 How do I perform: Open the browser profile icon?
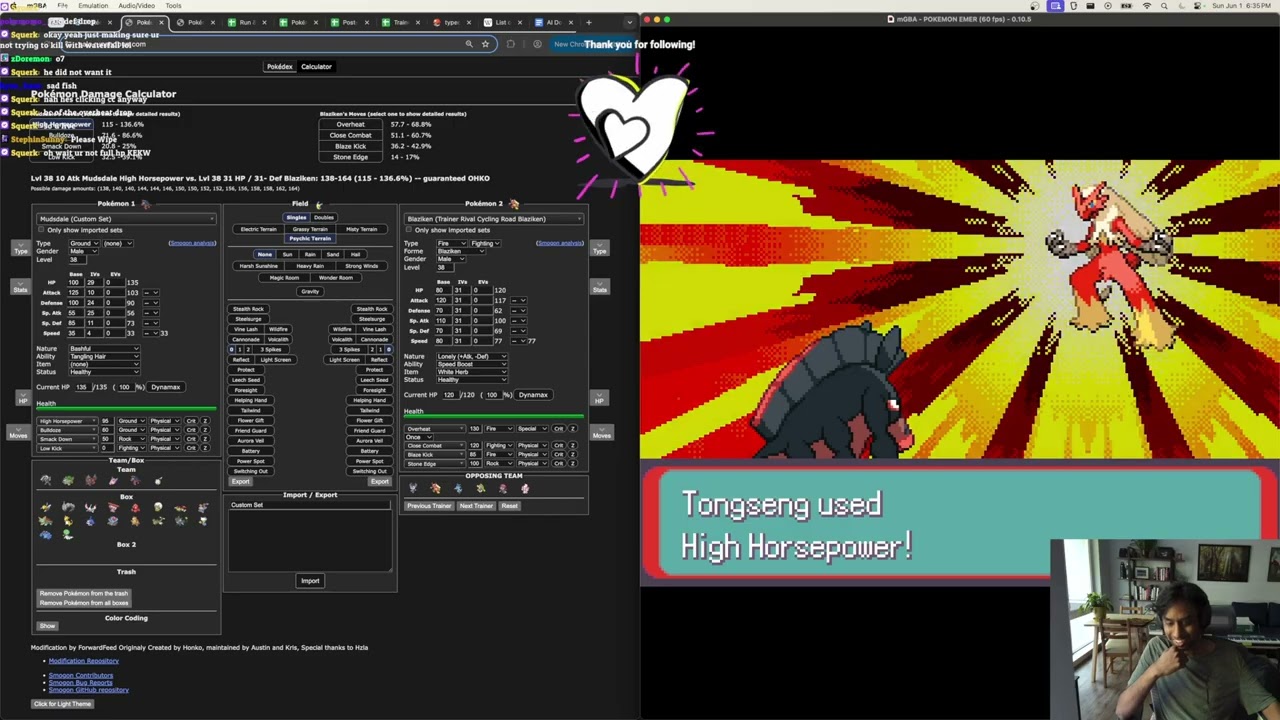coord(537,44)
